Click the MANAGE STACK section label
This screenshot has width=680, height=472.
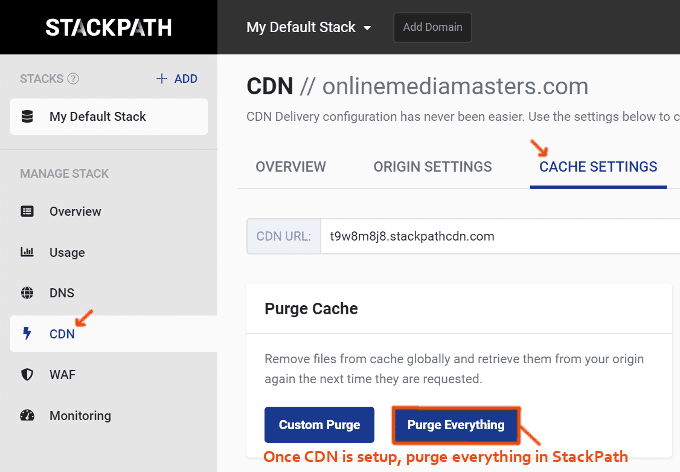(64, 174)
